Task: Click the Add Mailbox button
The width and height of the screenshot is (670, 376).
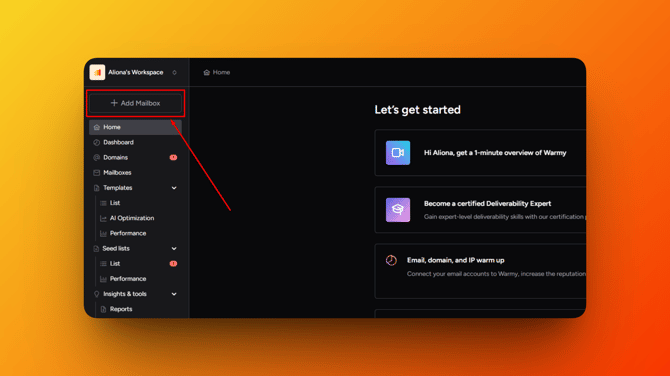Action: pos(135,103)
